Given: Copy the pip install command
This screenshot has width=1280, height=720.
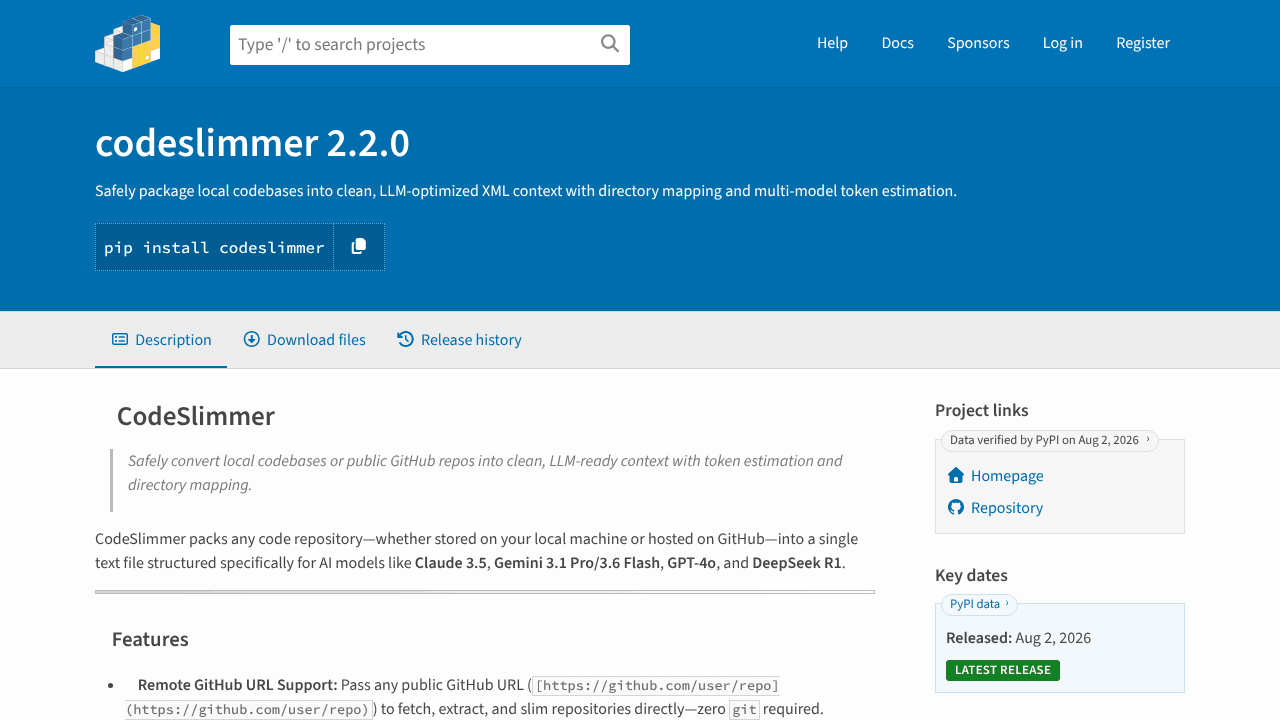Looking at the screenshot, I should [x=359, y=247].
